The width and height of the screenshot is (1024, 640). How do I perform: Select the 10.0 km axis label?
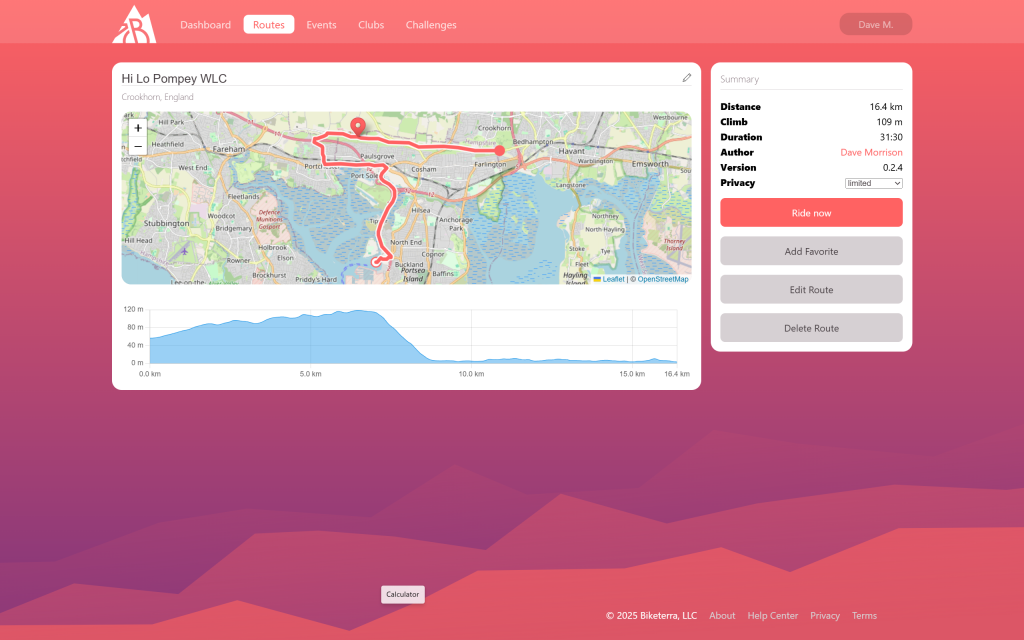point(471,374)
